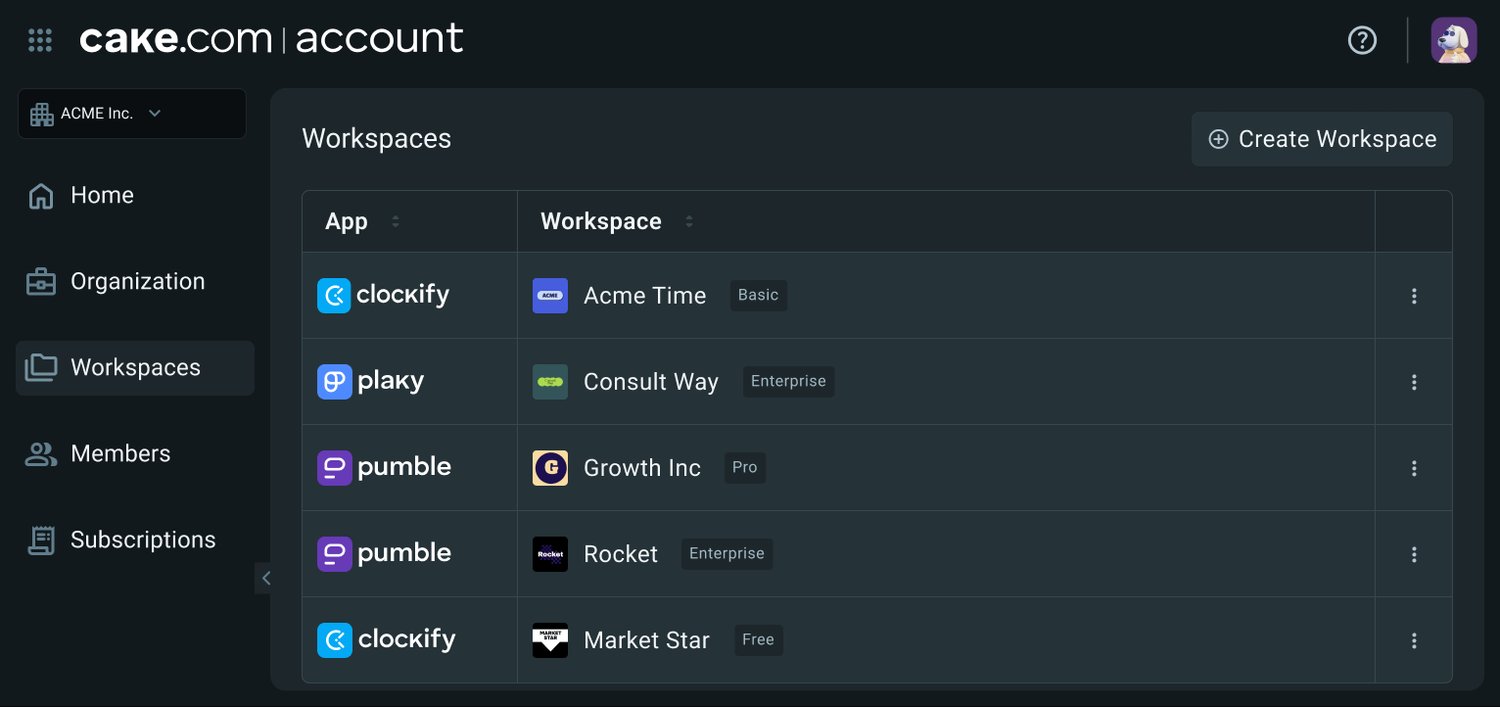Screen dimensions: 1500x707
Task: Open kebab menu for Acme Time
Action: click(1413, 295)
